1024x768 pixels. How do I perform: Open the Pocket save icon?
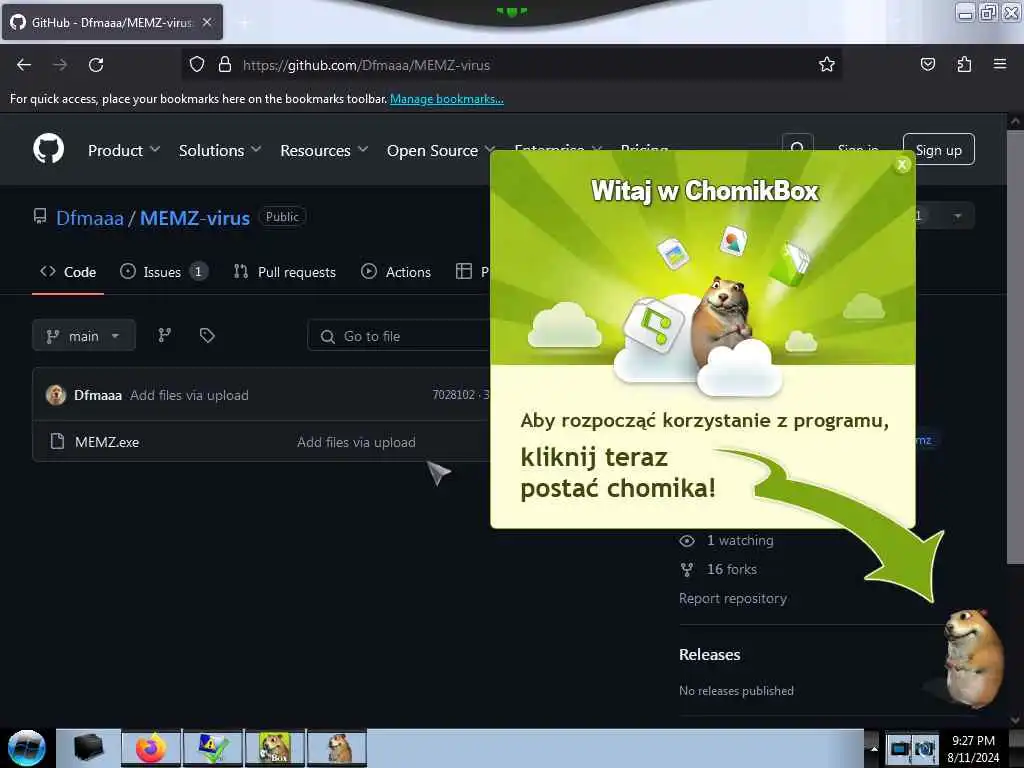click(x=927, y=64)
